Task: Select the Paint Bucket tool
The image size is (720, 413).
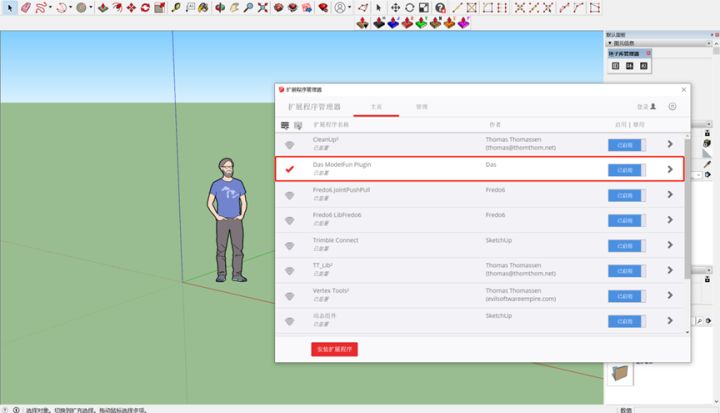Action: click(x=203, y=7)
